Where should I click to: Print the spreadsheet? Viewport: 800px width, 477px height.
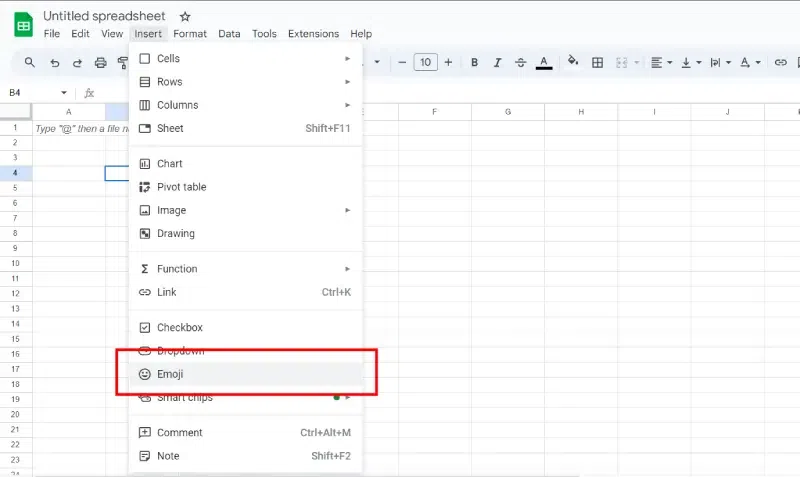101,63
